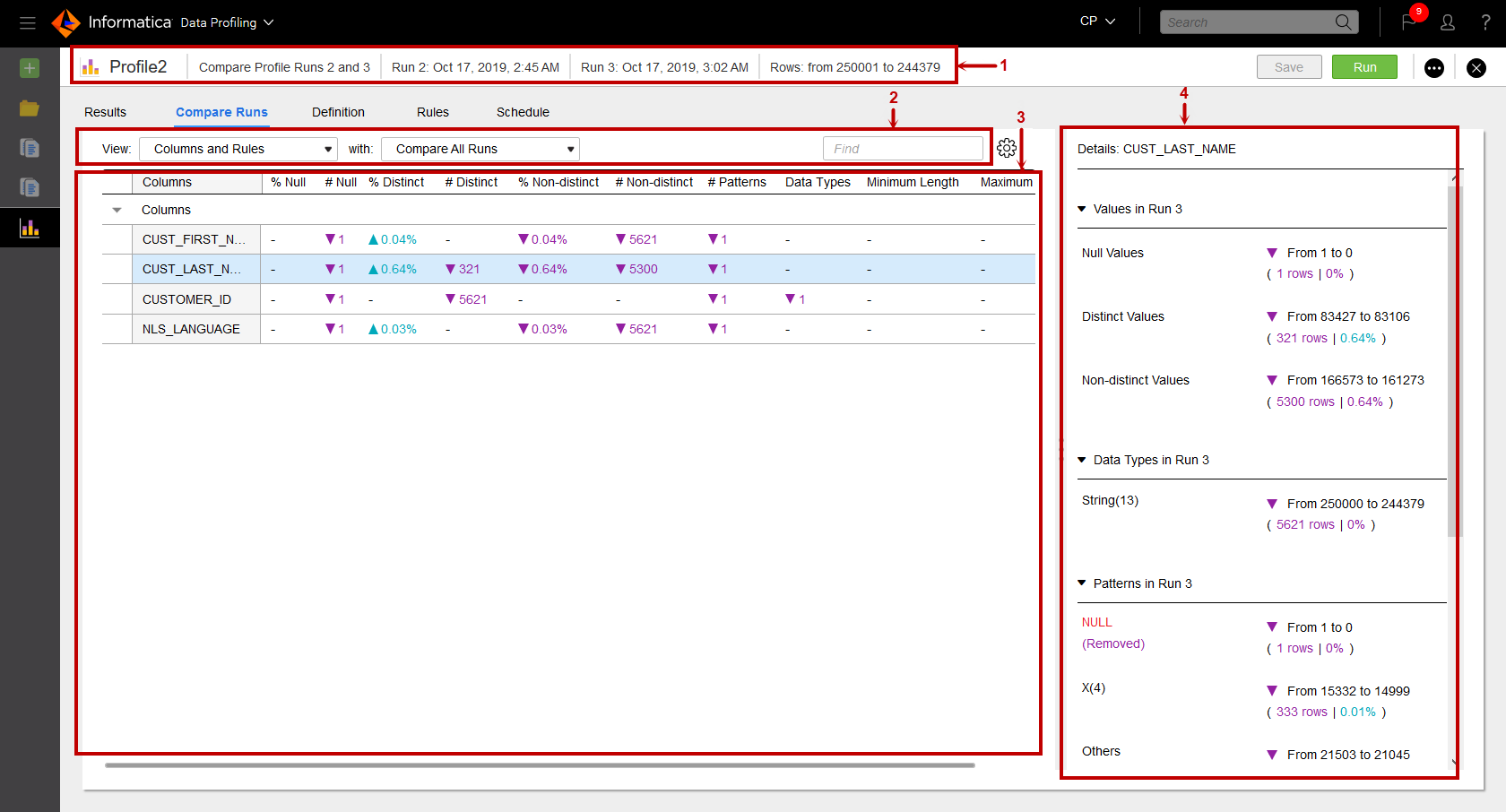Click the String(13) data type label
Screen dimensions: 1506x812
pyautogui.click(x=1110, y=501)
